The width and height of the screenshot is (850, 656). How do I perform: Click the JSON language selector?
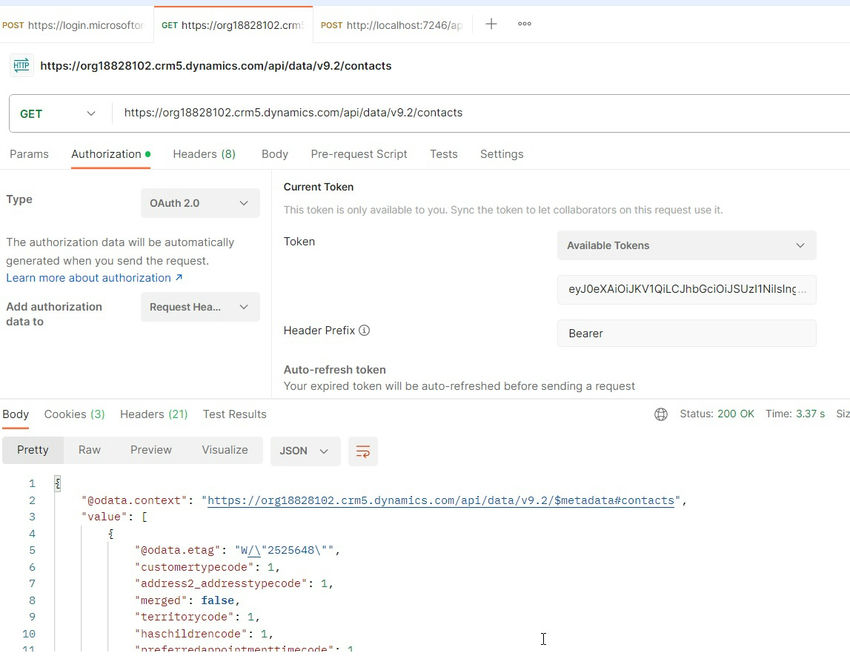pyautogui.click(x=305, y=451)
